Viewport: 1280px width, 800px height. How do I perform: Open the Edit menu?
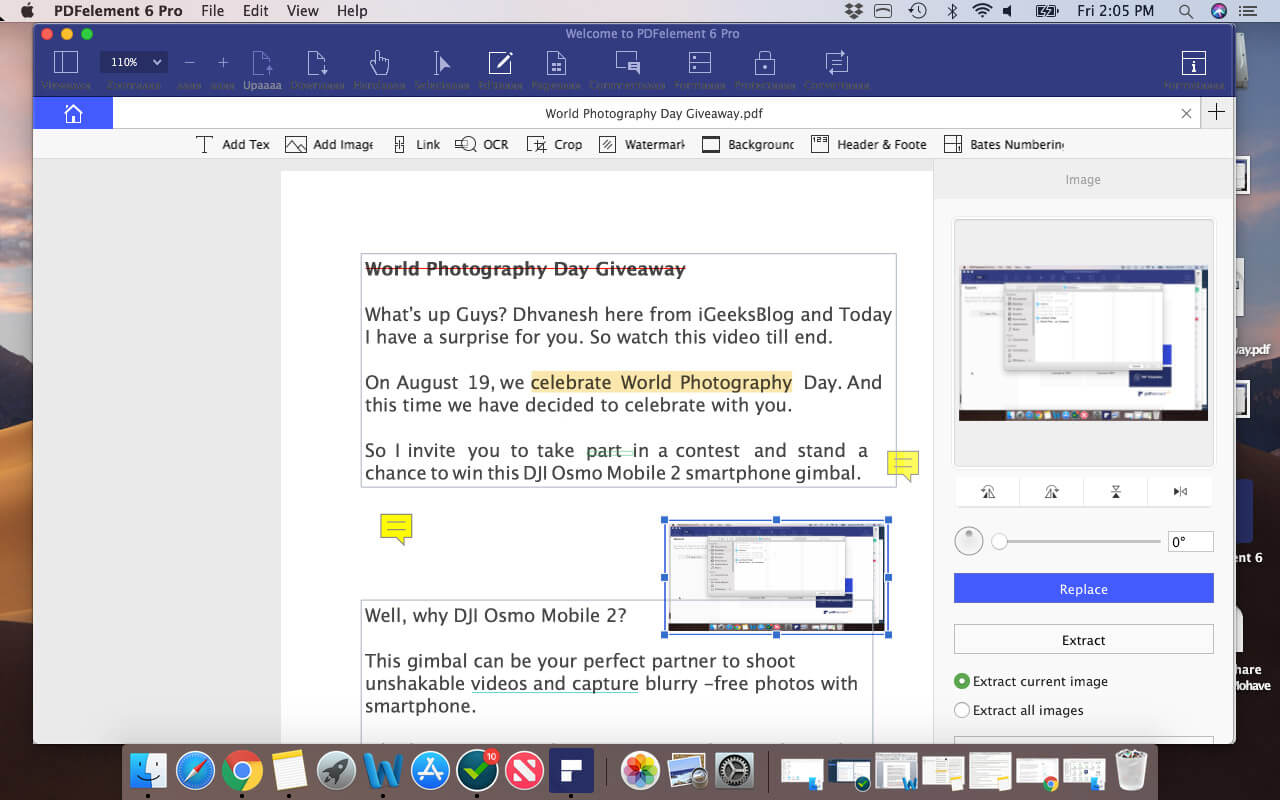point(256,11)
